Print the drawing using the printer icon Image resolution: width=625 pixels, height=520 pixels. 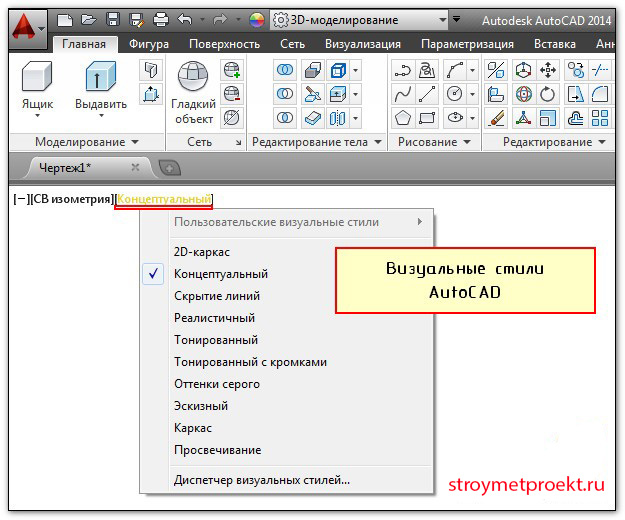point(161,20)
